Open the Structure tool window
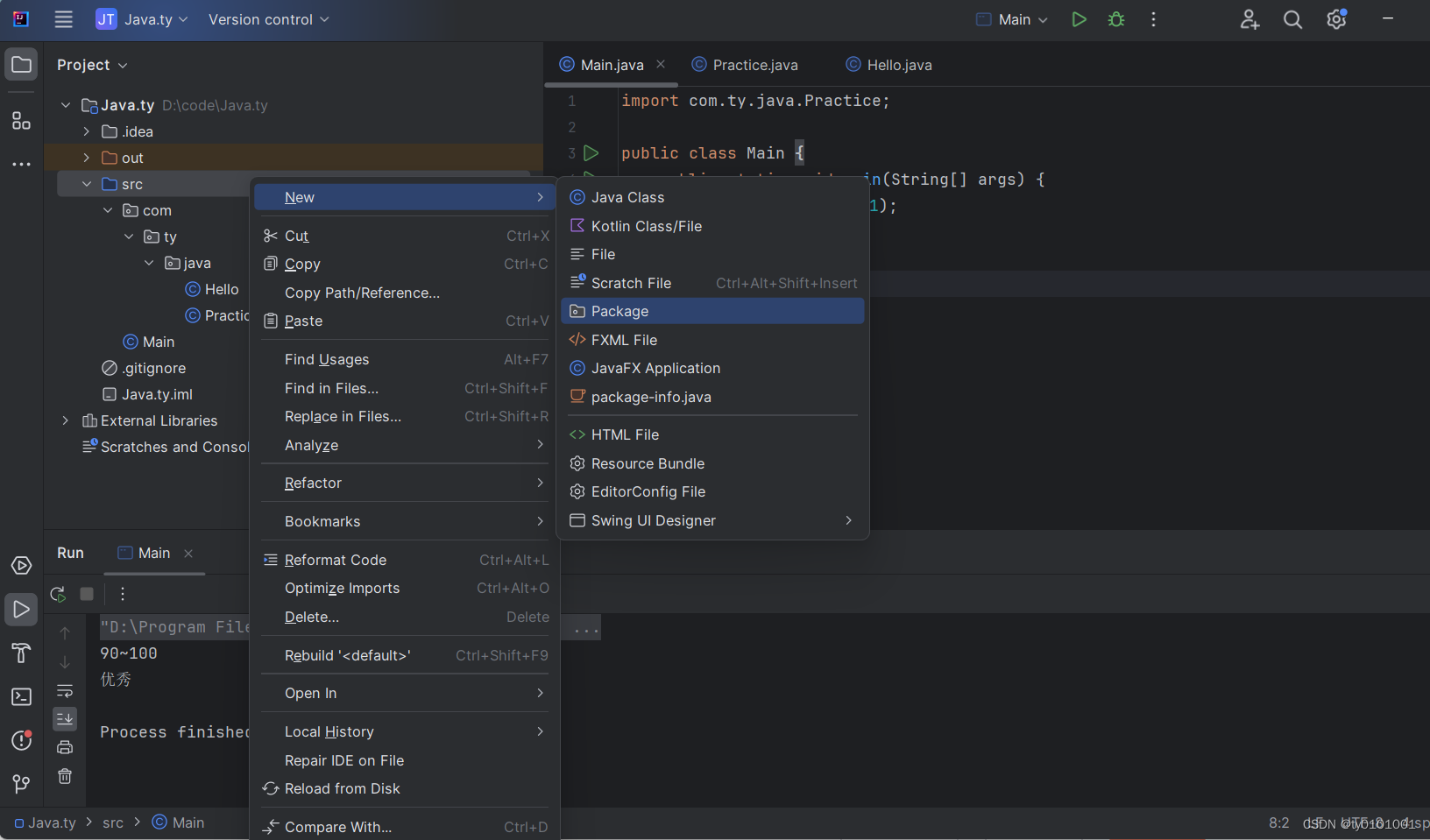Image resolution: width=1430 pixels, height=840 pixels. (x=21, y=121)
